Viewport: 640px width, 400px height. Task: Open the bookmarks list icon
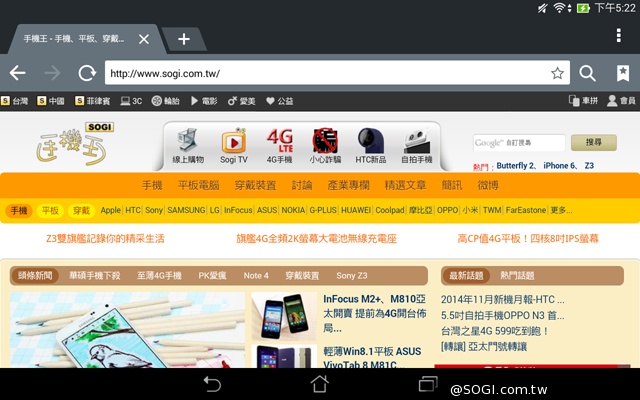click(623, 73)
